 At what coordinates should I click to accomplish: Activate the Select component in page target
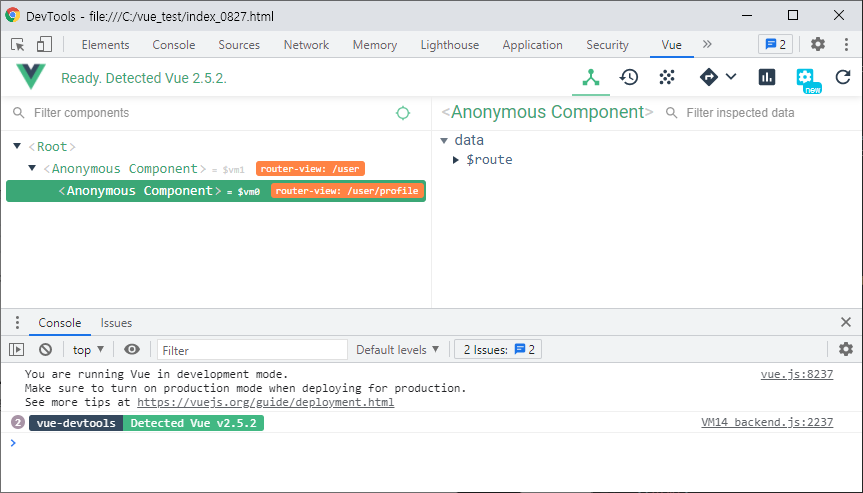coord(403,113)
